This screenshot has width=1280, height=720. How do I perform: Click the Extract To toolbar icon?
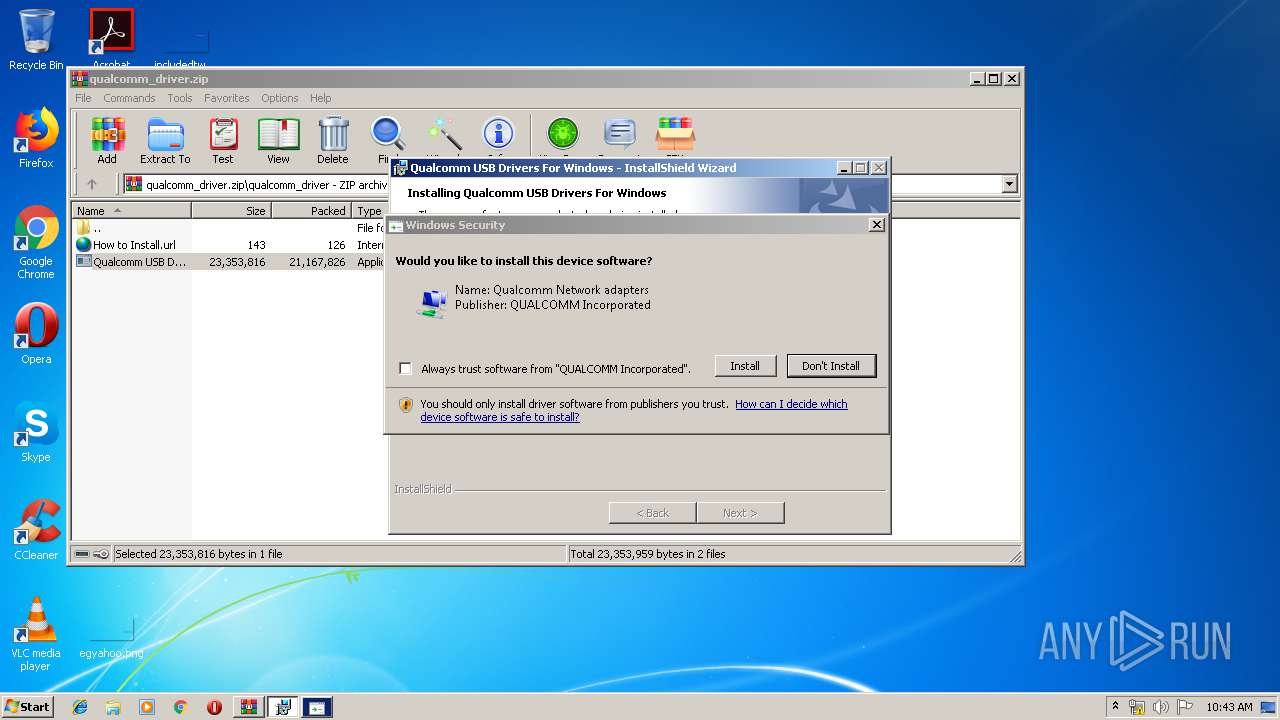165,140
